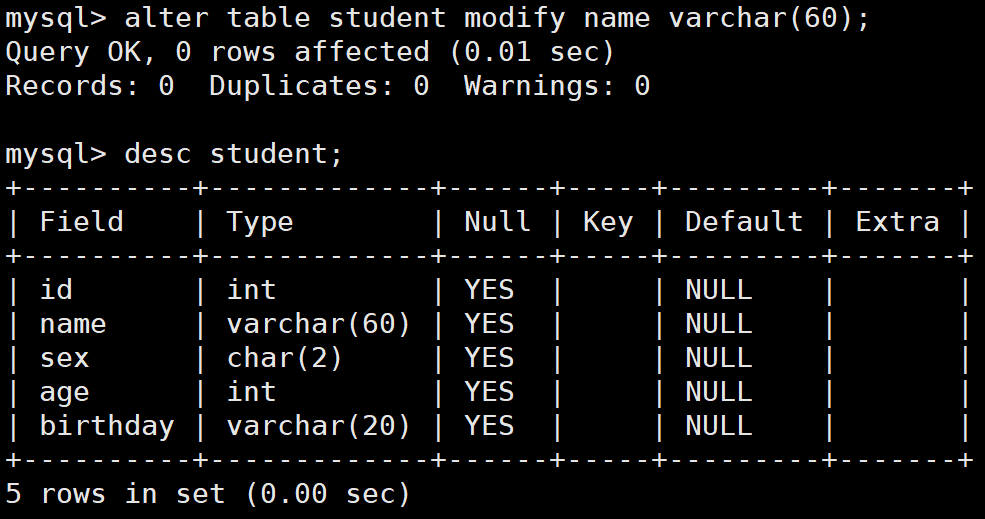Click the 'age' field cell
This screenshot has width=985, height=519.
[x=65, y=393]
